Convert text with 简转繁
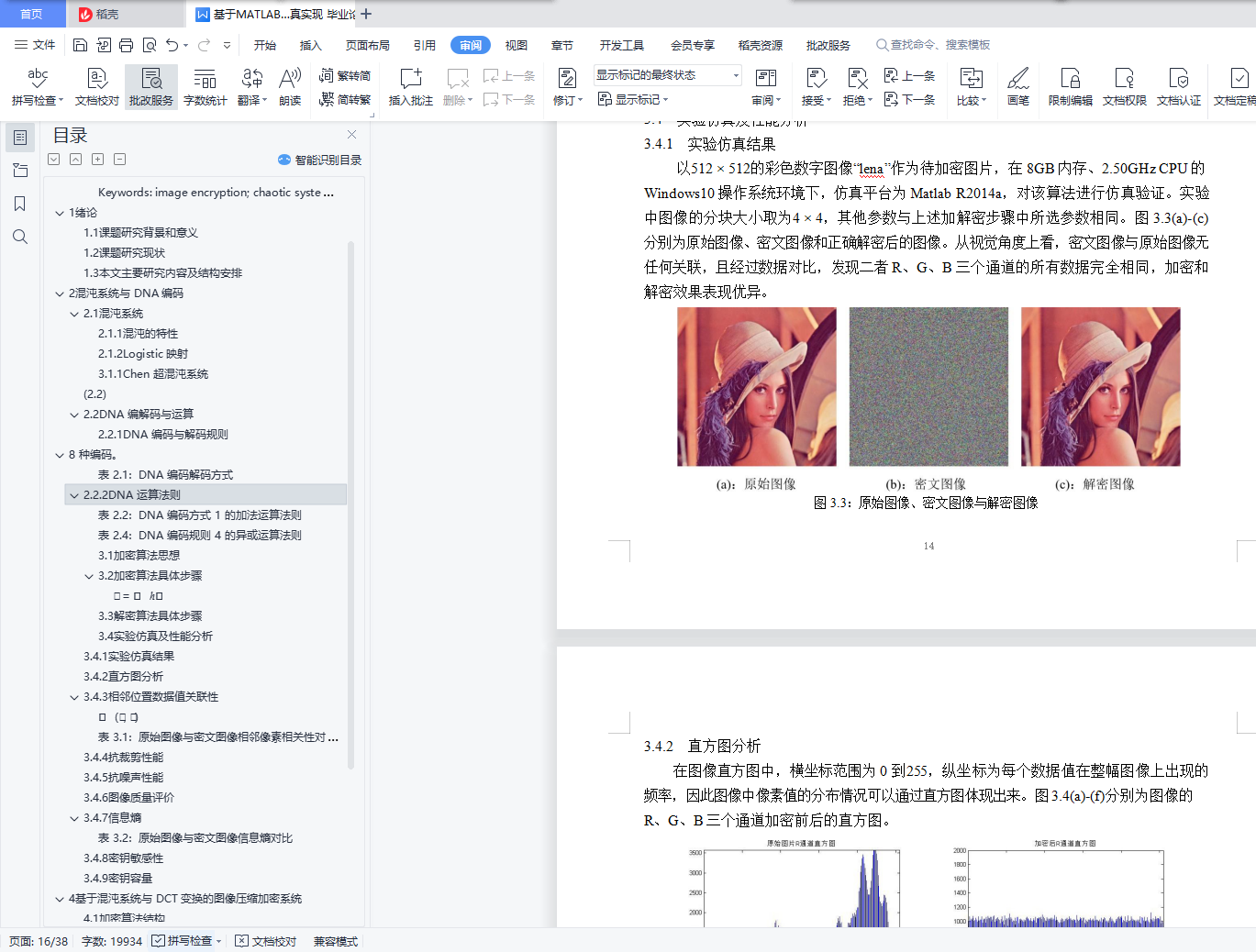Screen dimensions: 1256x952 pos(345,99)
